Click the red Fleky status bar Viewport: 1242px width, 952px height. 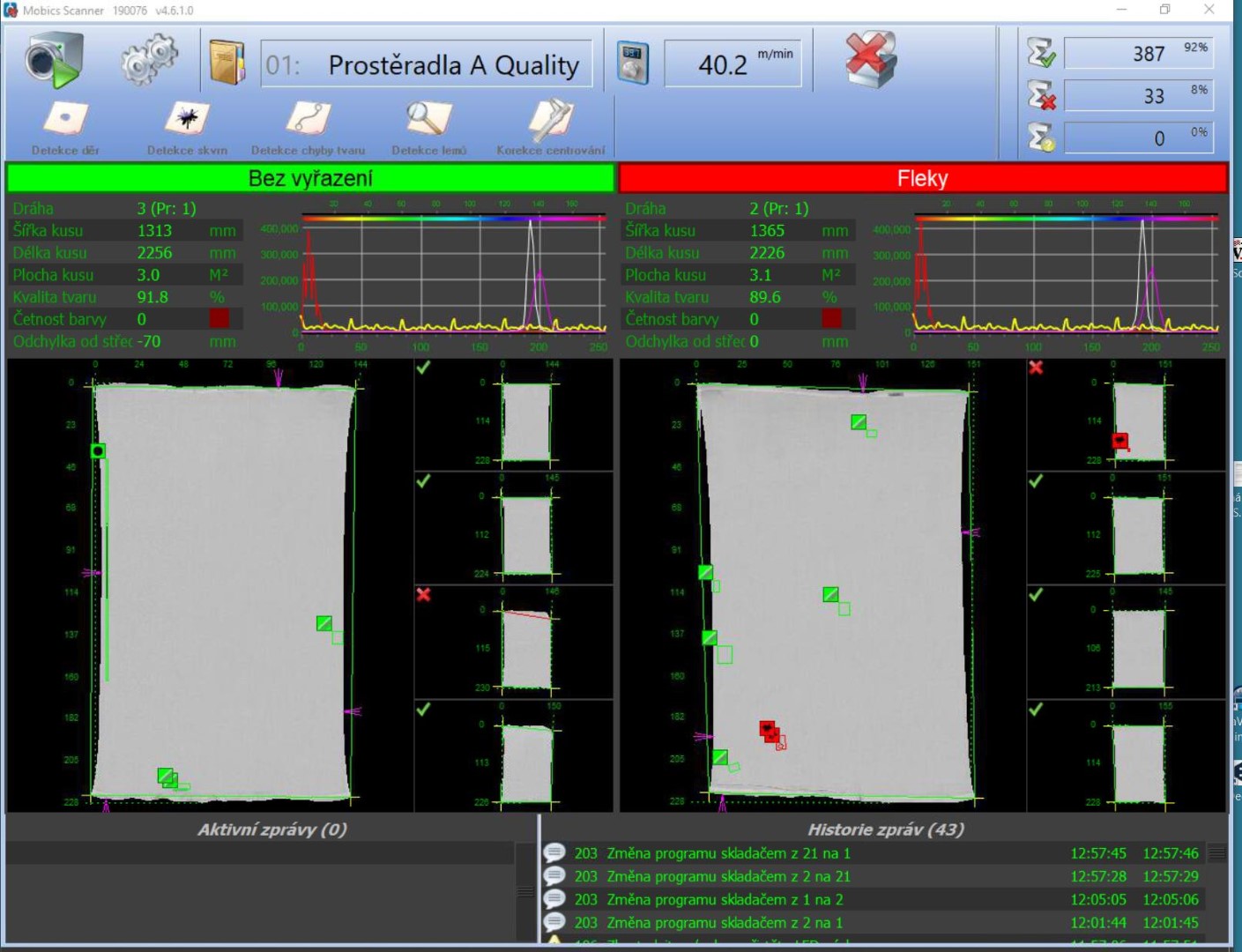tap(923, 178)
